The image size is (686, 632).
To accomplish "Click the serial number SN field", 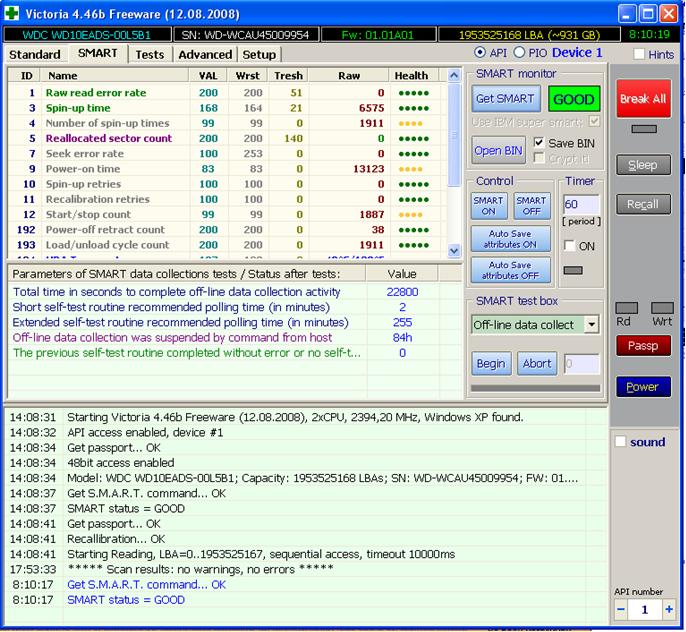I will [x=246, y=35].
